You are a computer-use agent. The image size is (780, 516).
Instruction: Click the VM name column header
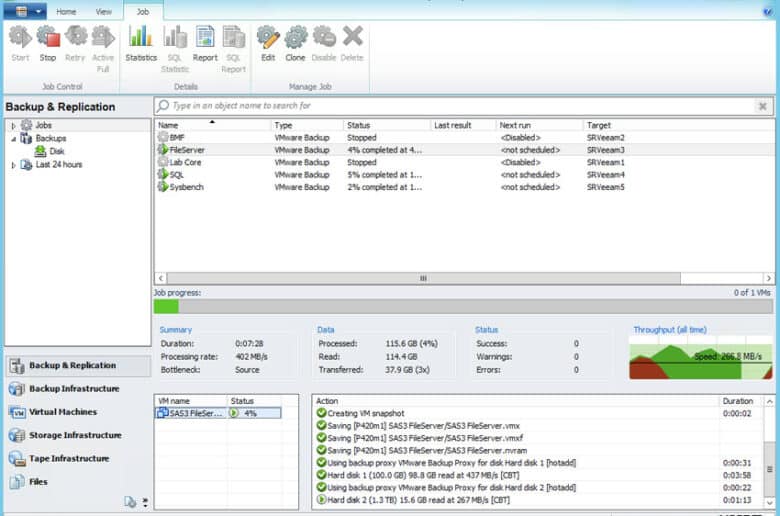pyautogui.click(x=191, y=401)
